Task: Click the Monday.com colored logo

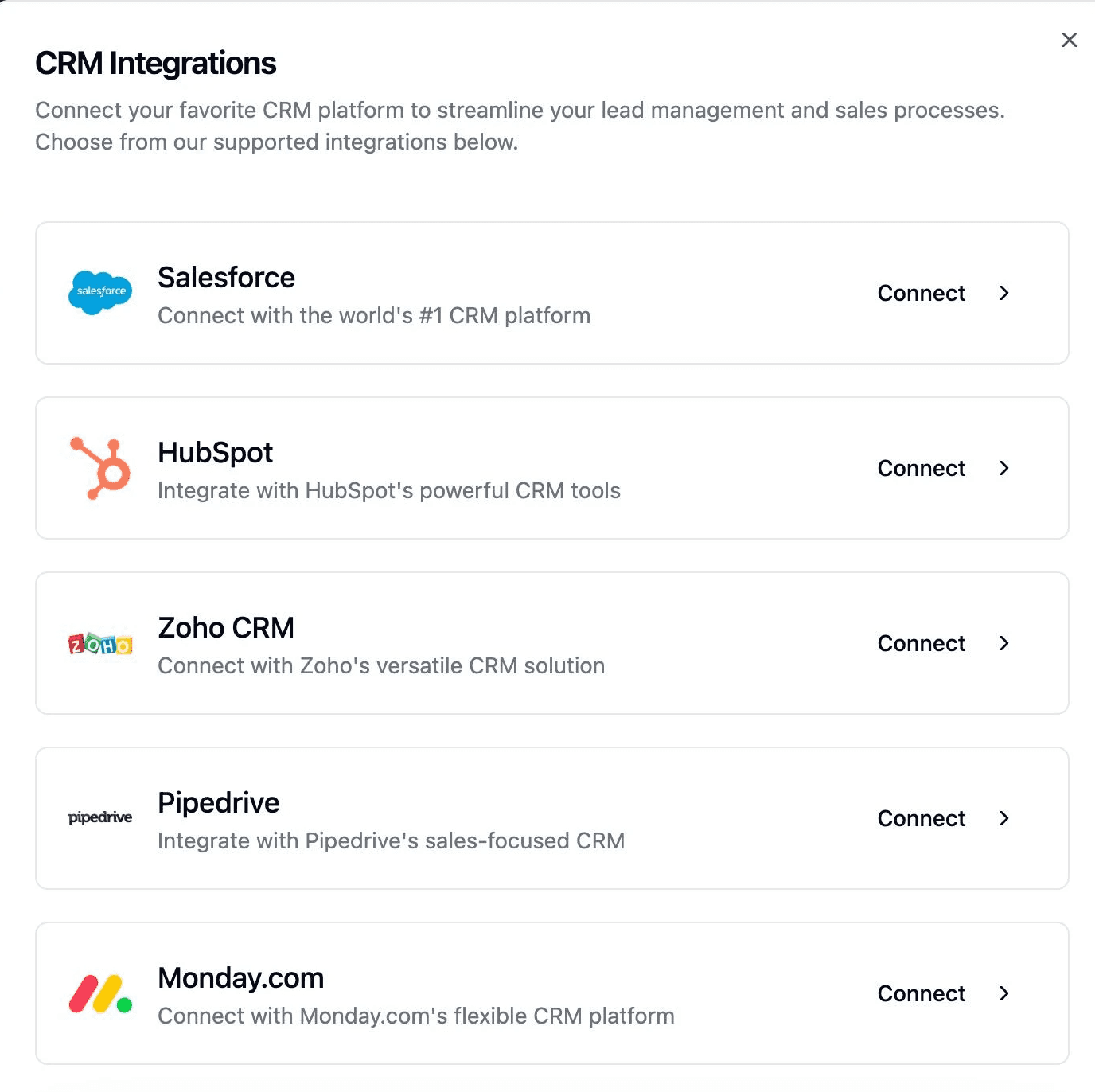Action: (x=100, y=993)
